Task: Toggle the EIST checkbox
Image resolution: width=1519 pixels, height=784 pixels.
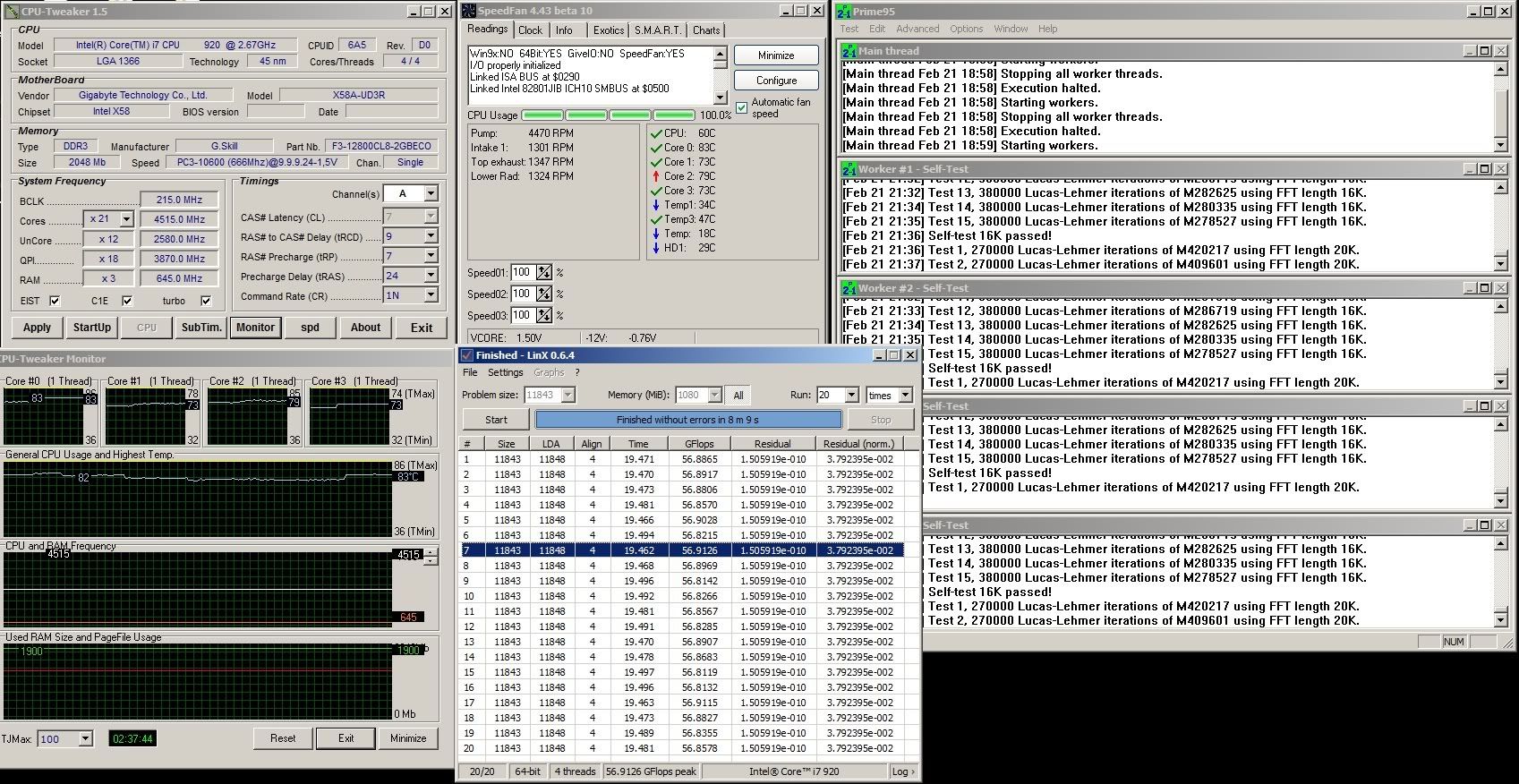Action: point(55,301)
